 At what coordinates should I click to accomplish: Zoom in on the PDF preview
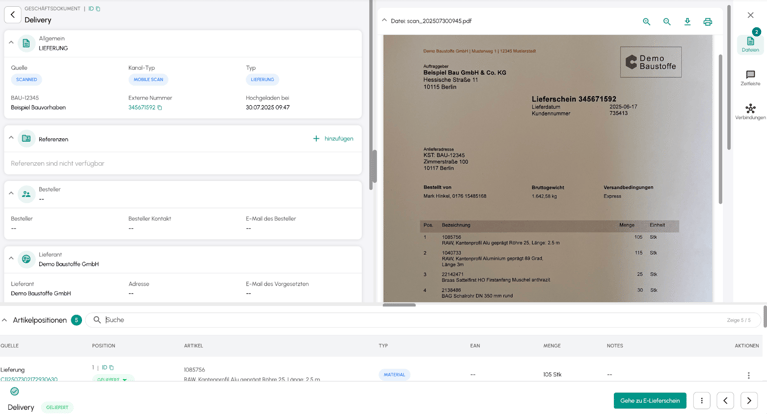(x=667, y=21)
